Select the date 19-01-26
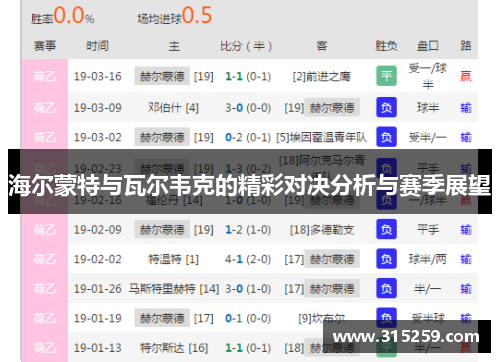The image size is (500, 362). (x=98, y=289)
